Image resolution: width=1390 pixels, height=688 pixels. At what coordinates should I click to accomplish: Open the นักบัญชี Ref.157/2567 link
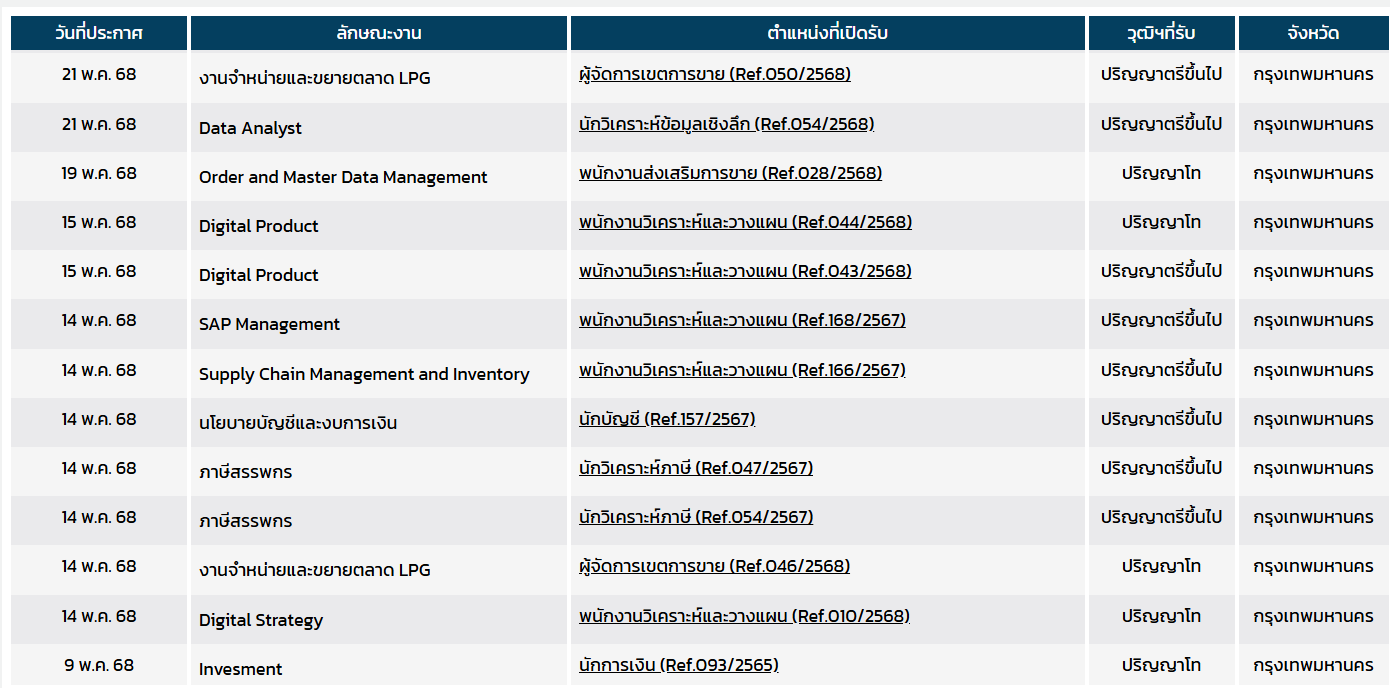pos(667,419)
